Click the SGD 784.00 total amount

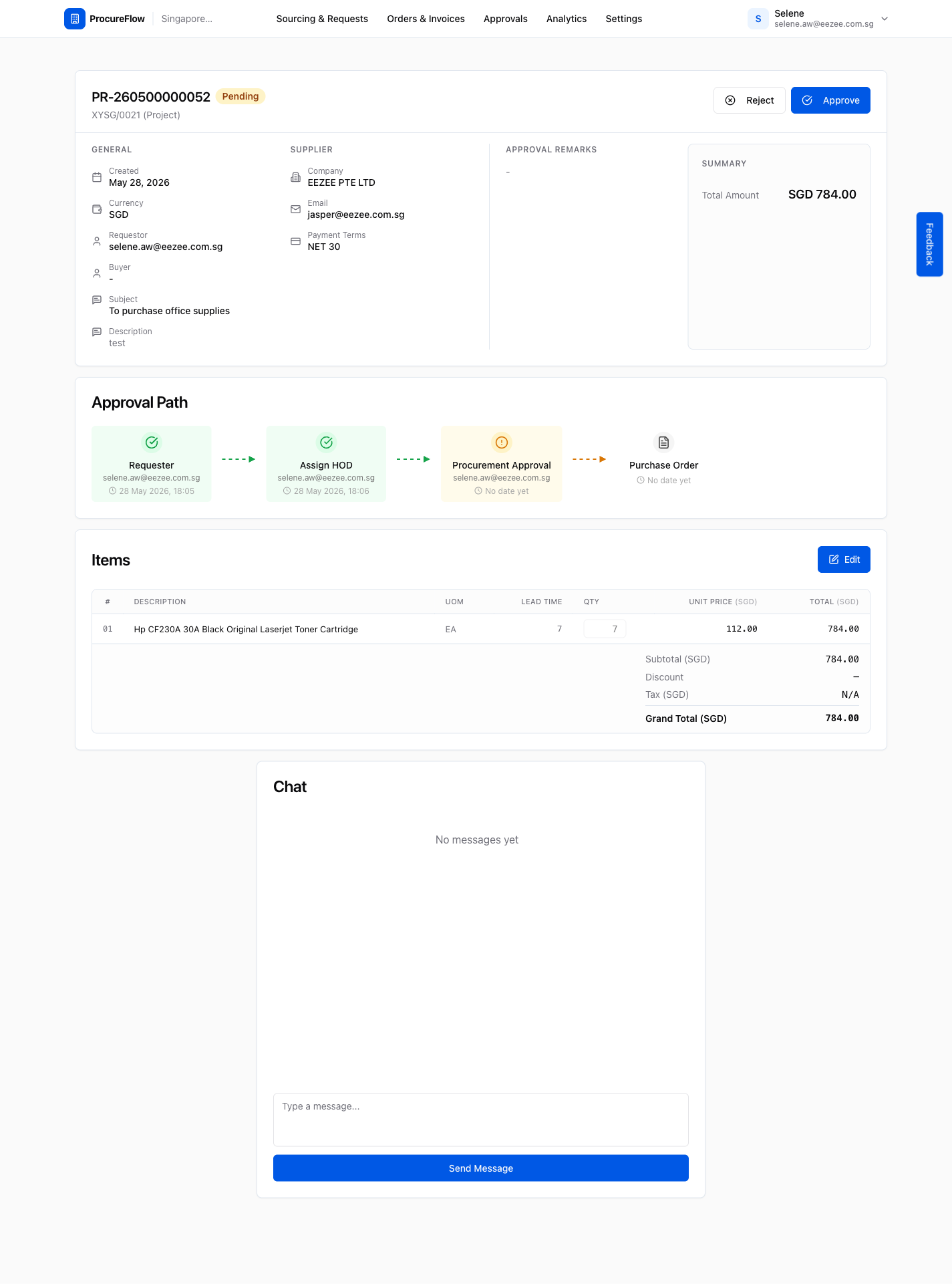(822, 195)
